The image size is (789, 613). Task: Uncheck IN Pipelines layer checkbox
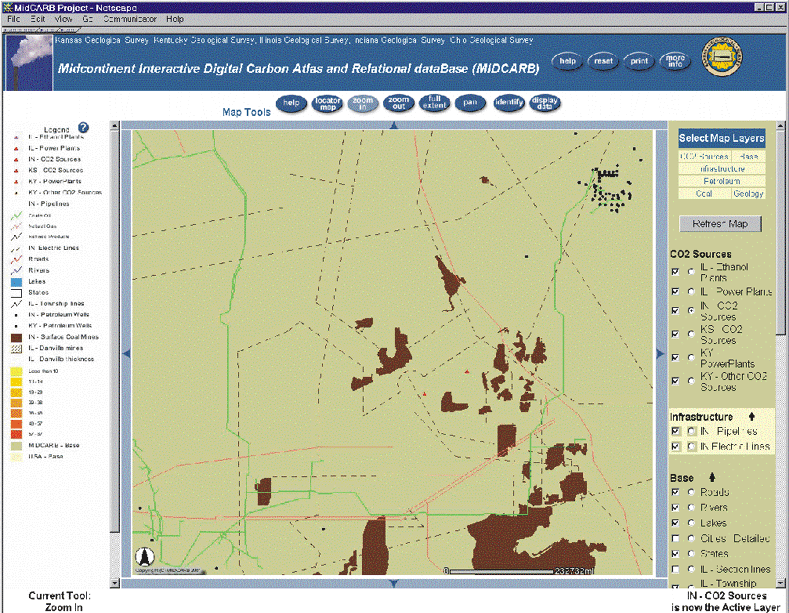(x=675, y=431)
